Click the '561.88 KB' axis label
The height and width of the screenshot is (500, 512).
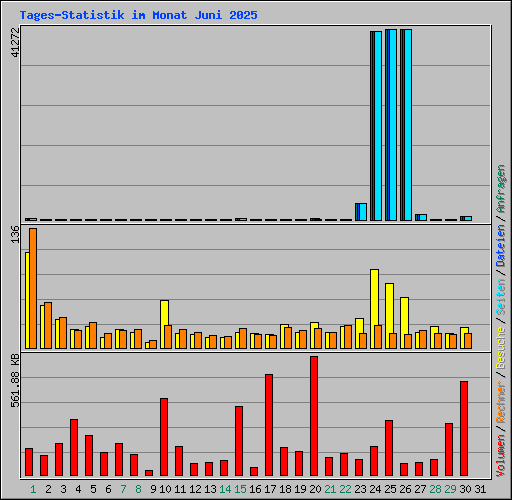[15, 381]
